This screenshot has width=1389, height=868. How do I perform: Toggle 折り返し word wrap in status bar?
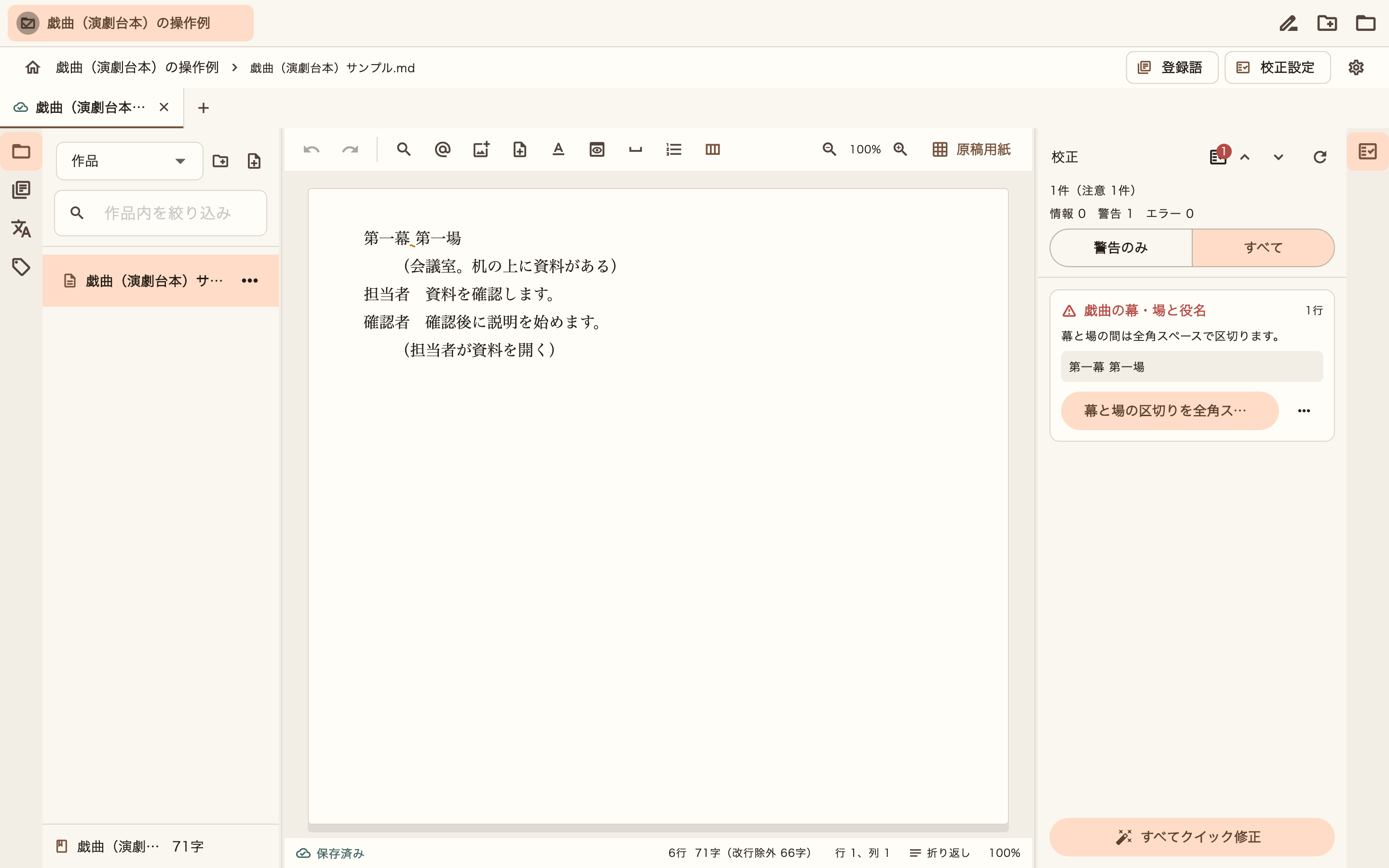940,853
